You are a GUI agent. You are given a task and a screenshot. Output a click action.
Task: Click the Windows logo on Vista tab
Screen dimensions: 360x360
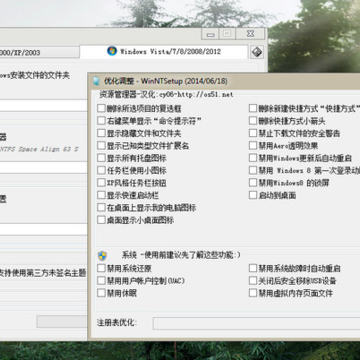[x=112, y=51]
